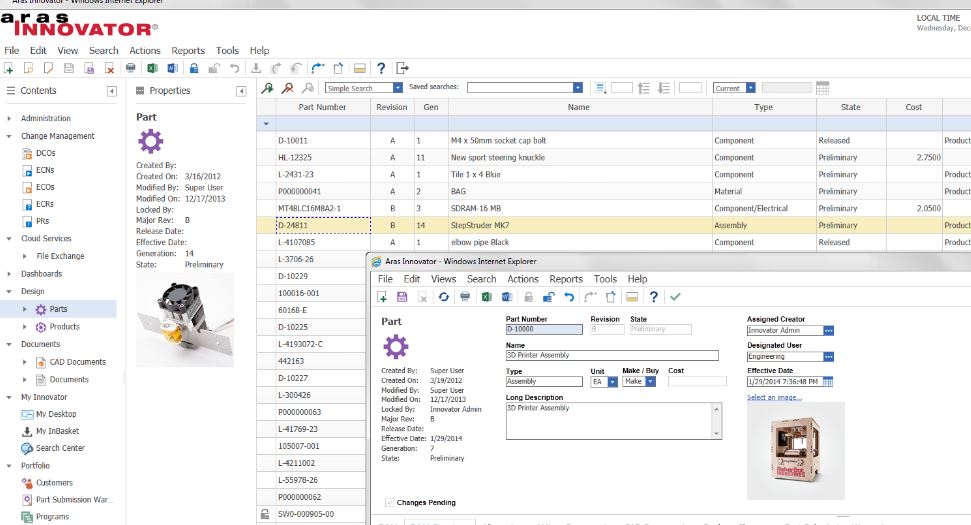Click the Part Number input field D-10000

[x=544, y=329]
